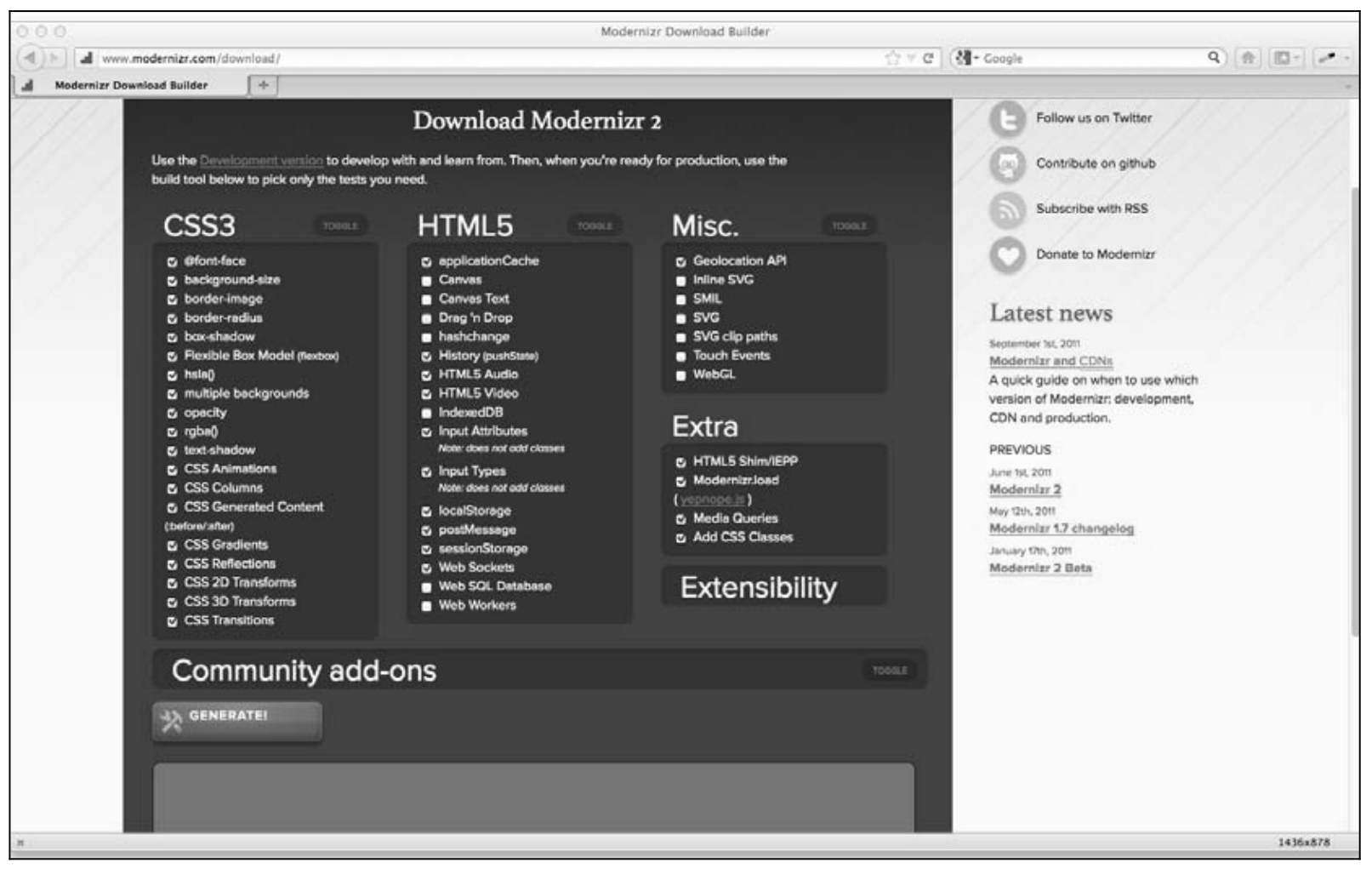1372x874 pixels.
Task: Check the WebGL option
Action: click(x=680, y=375)
